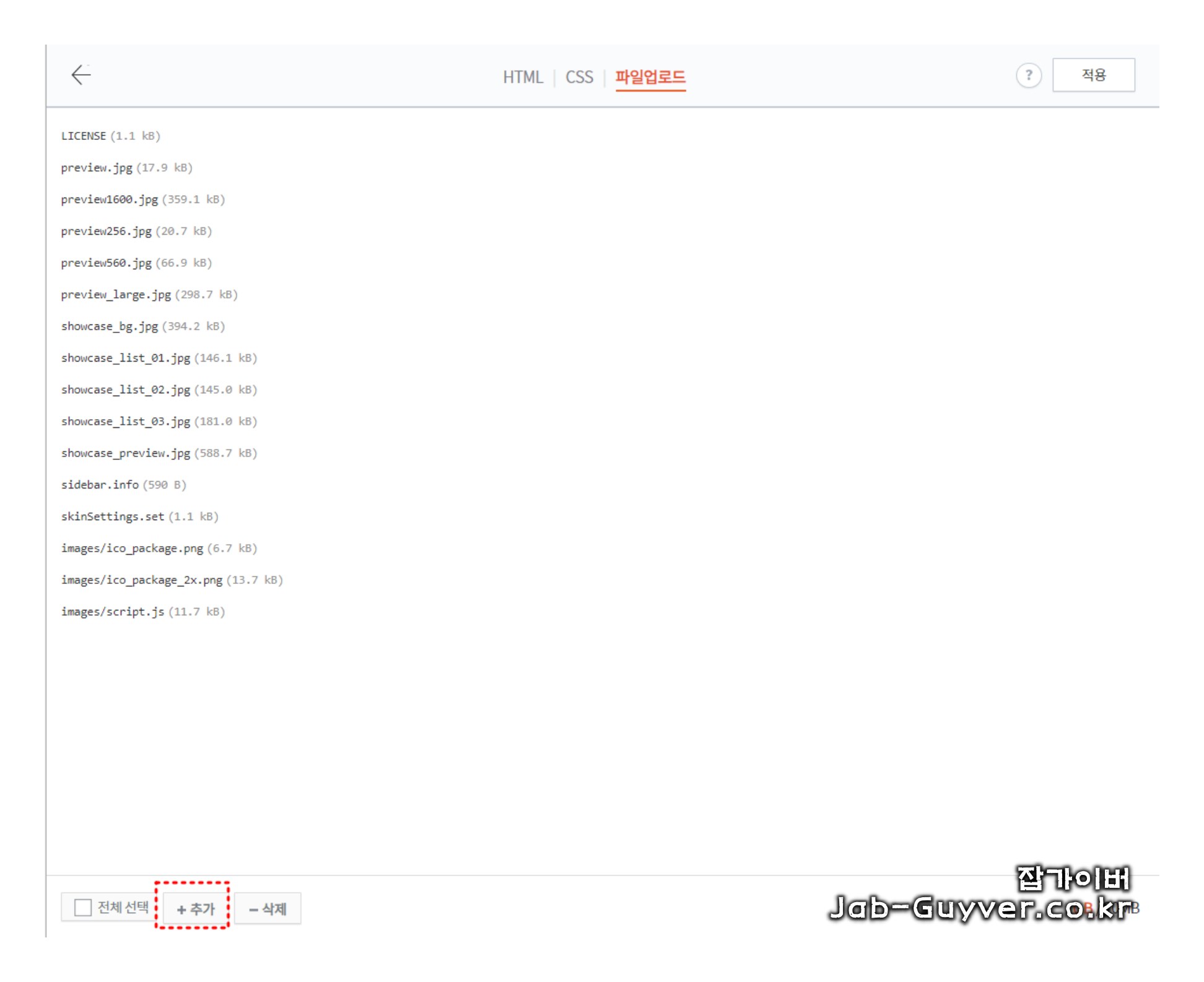Select preview1600.jpg file entry
This screenshot has width=1204, height=982.
[110, 199]
